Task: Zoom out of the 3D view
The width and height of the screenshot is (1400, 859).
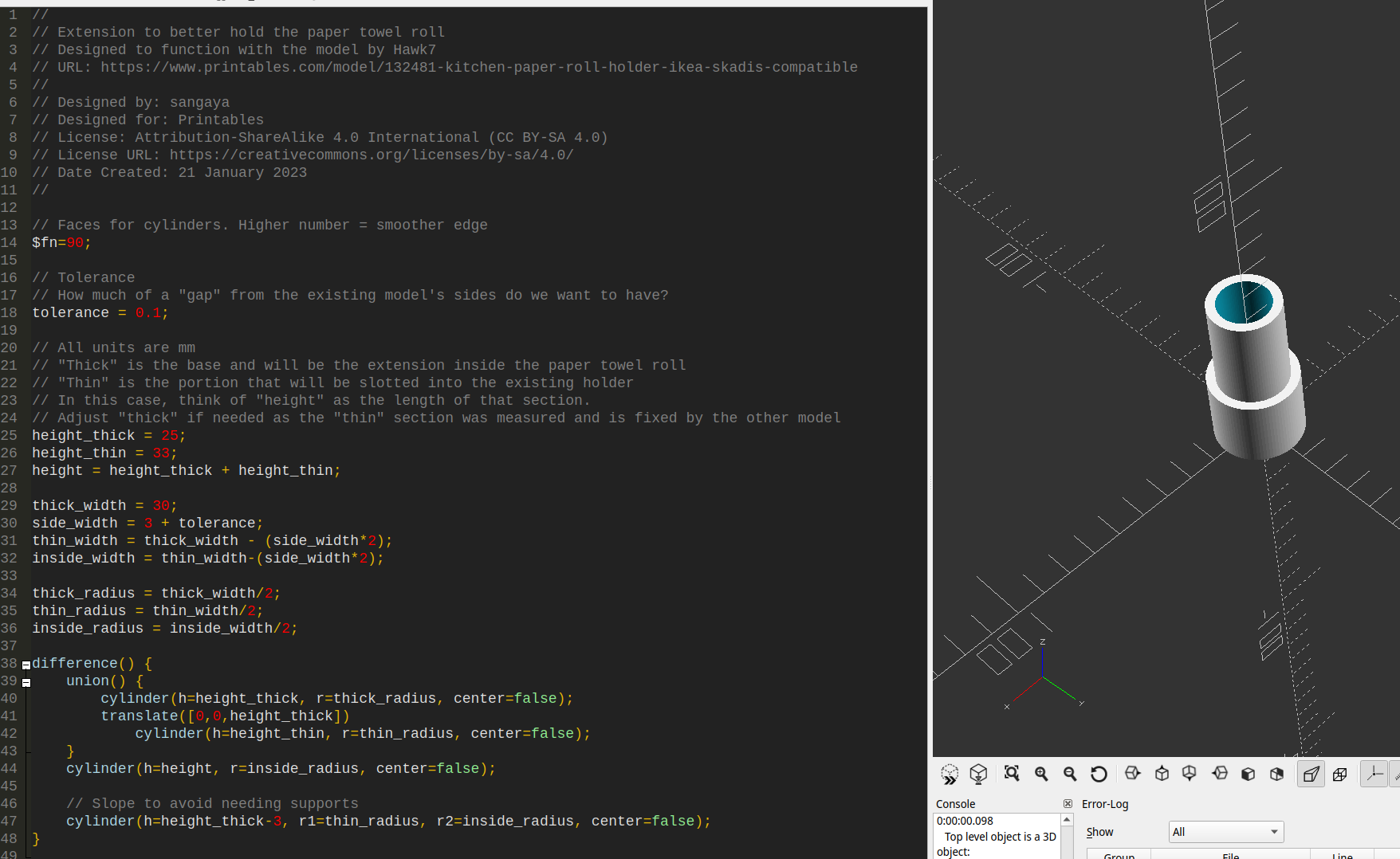Action: coord(1070,774)
